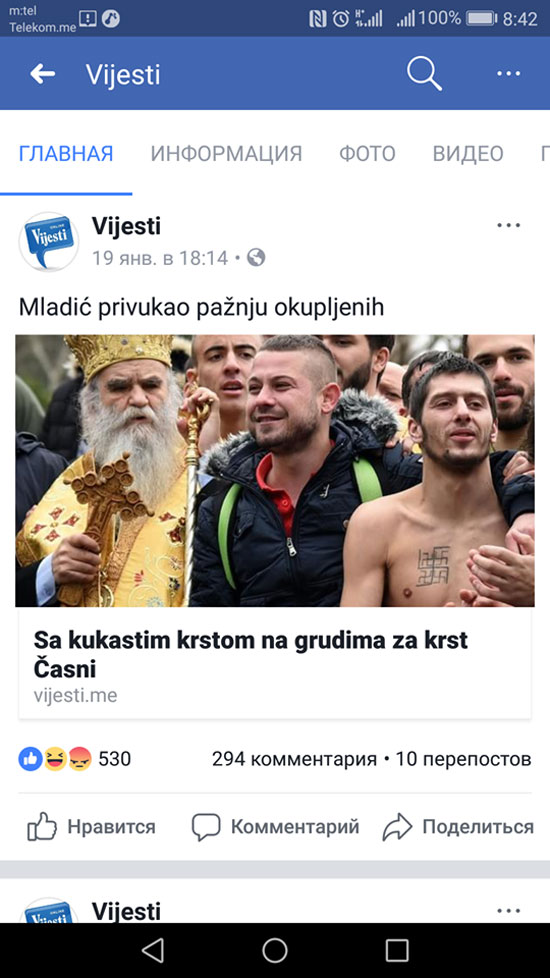This screenshot has height=978, width=550.
Task: Open the 294 комментария link
Action: click(294, 759)
